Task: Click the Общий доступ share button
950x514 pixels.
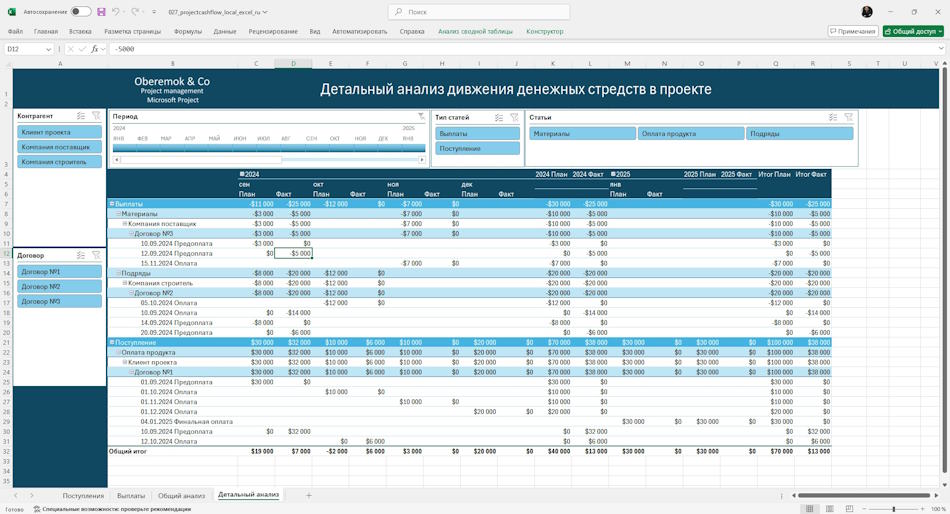Action: (x=913, y=31)
